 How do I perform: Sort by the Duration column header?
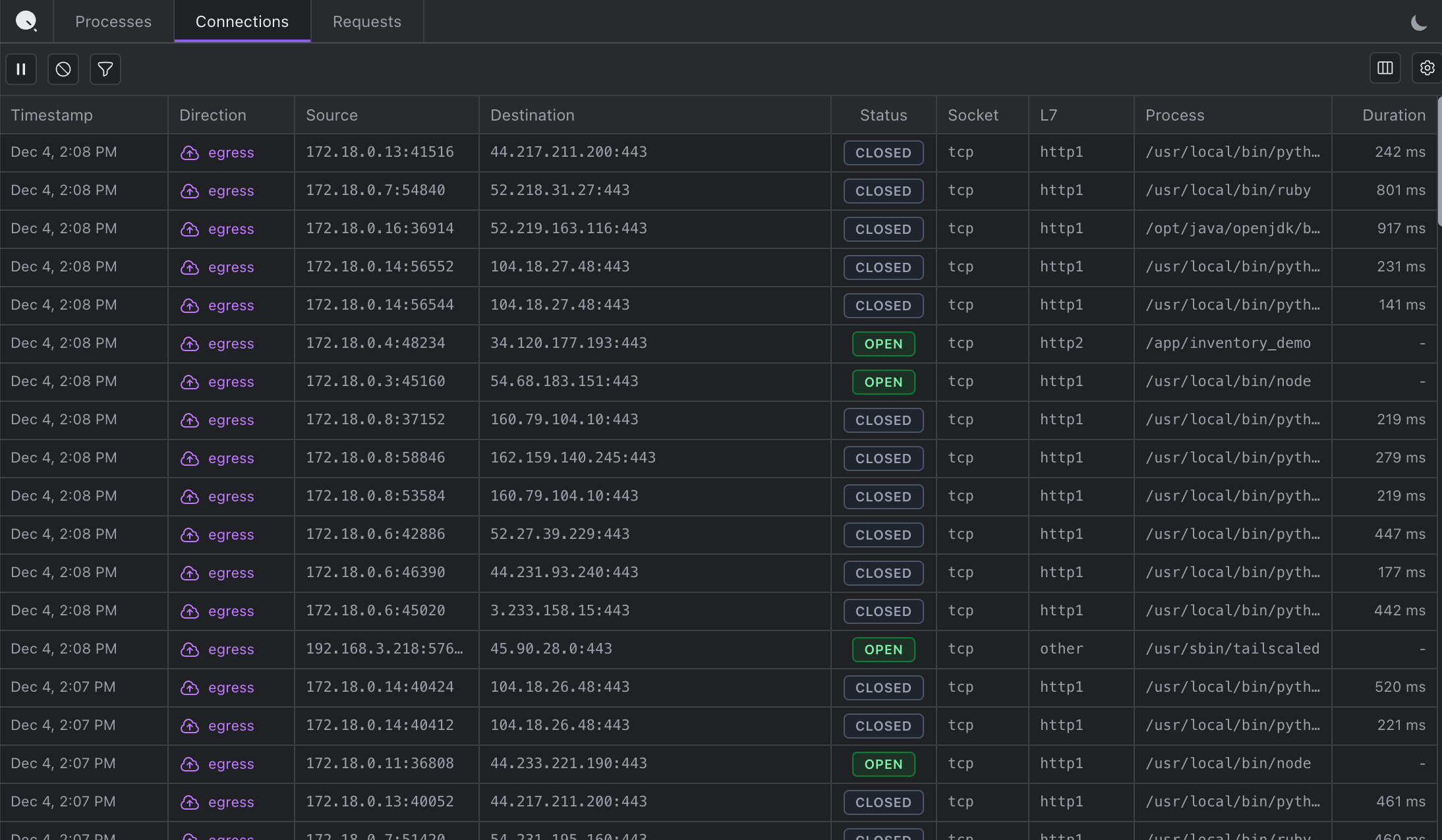tap(1393, 115)
